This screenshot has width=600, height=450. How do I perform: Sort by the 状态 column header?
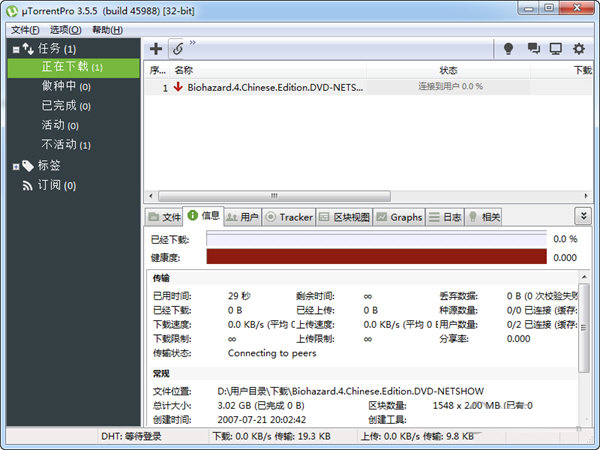(x=448, y=70)
